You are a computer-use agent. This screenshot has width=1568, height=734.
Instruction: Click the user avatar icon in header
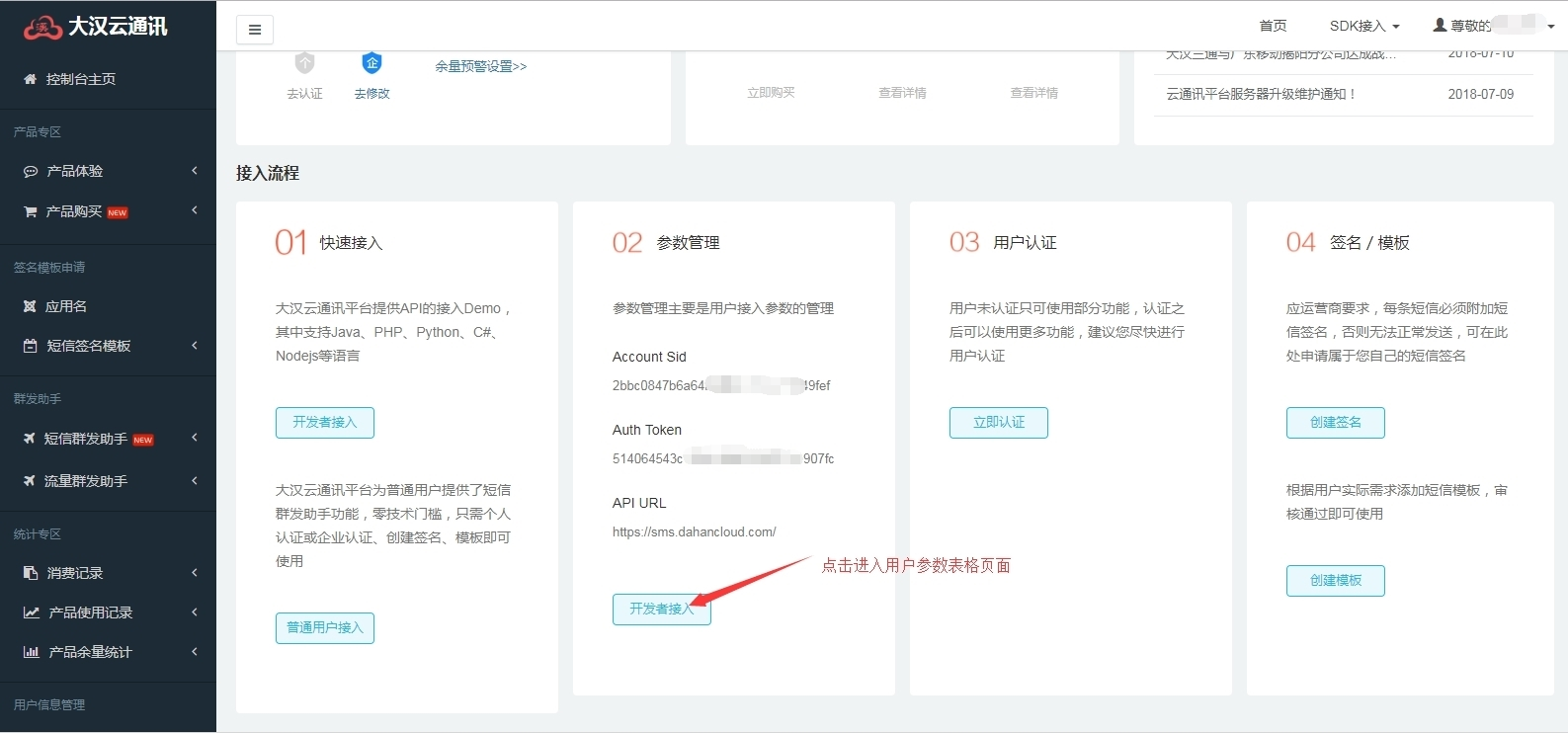pos(1440,25)
